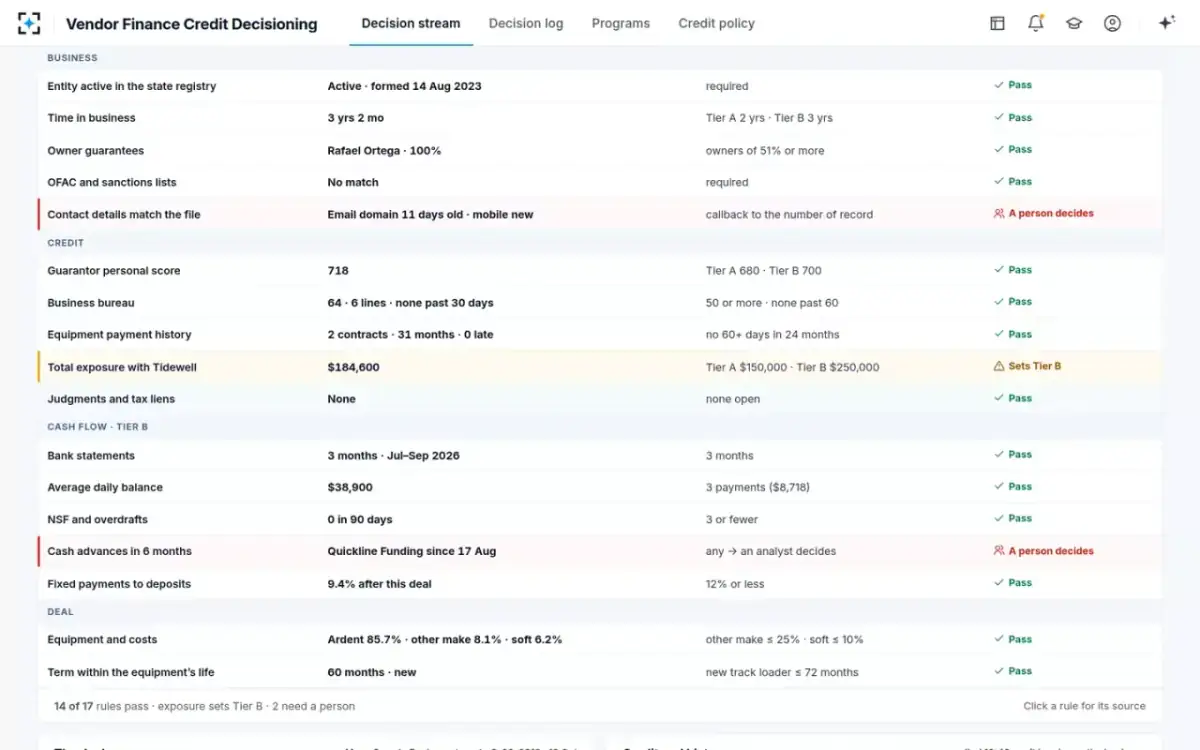Image resolution: width=1200 pixels, height=750 pixels.
Task: Select Contact details match the file rule
Action: coord(600,214)
